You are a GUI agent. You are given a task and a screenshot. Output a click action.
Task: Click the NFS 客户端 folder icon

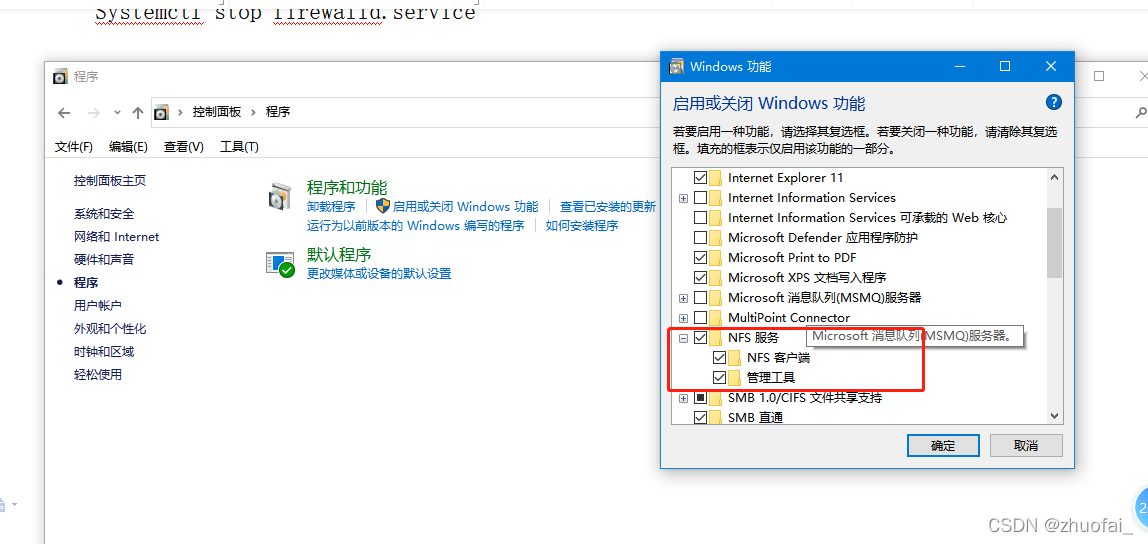[734, 358]
